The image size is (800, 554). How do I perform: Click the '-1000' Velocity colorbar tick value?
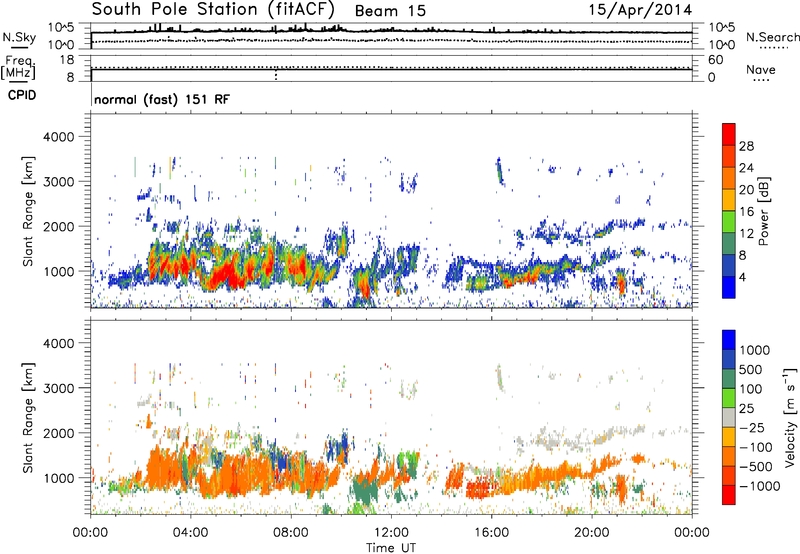[759, 486]
